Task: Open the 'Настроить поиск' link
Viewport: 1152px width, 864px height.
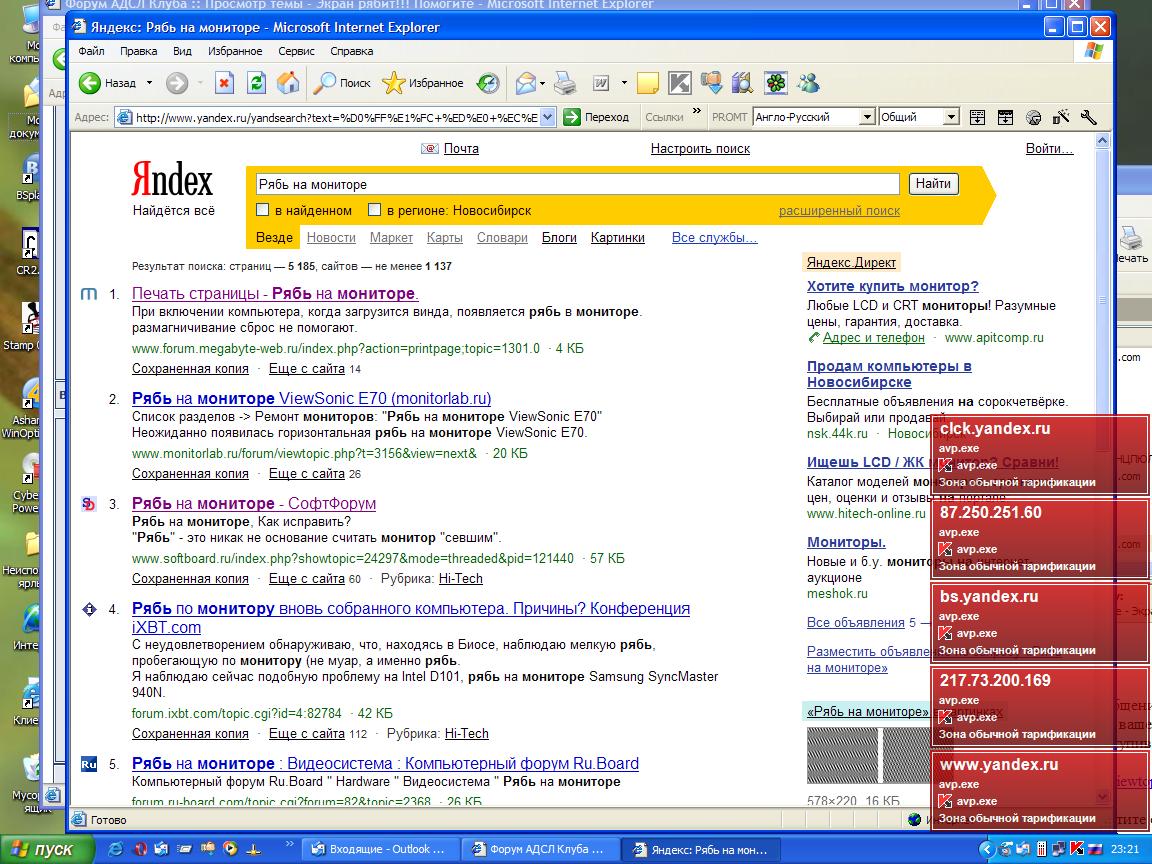Action: (700, 148)
